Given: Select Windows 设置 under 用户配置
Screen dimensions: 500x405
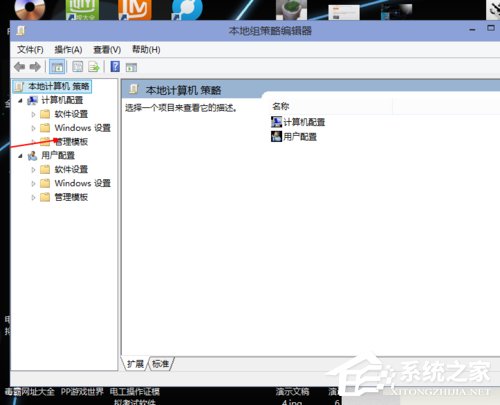Looking at the screenshot, I should [x=82, y=183].
